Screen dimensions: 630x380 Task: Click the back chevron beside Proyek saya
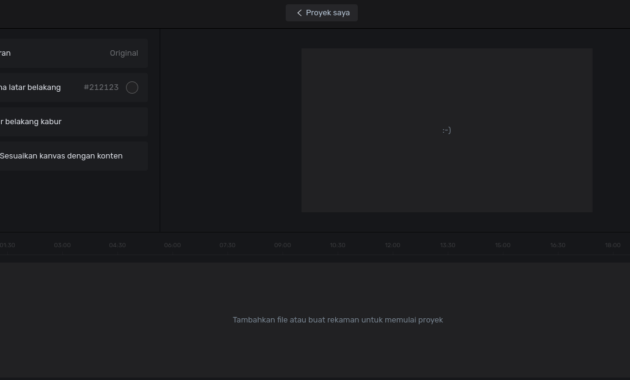[299, 13]
